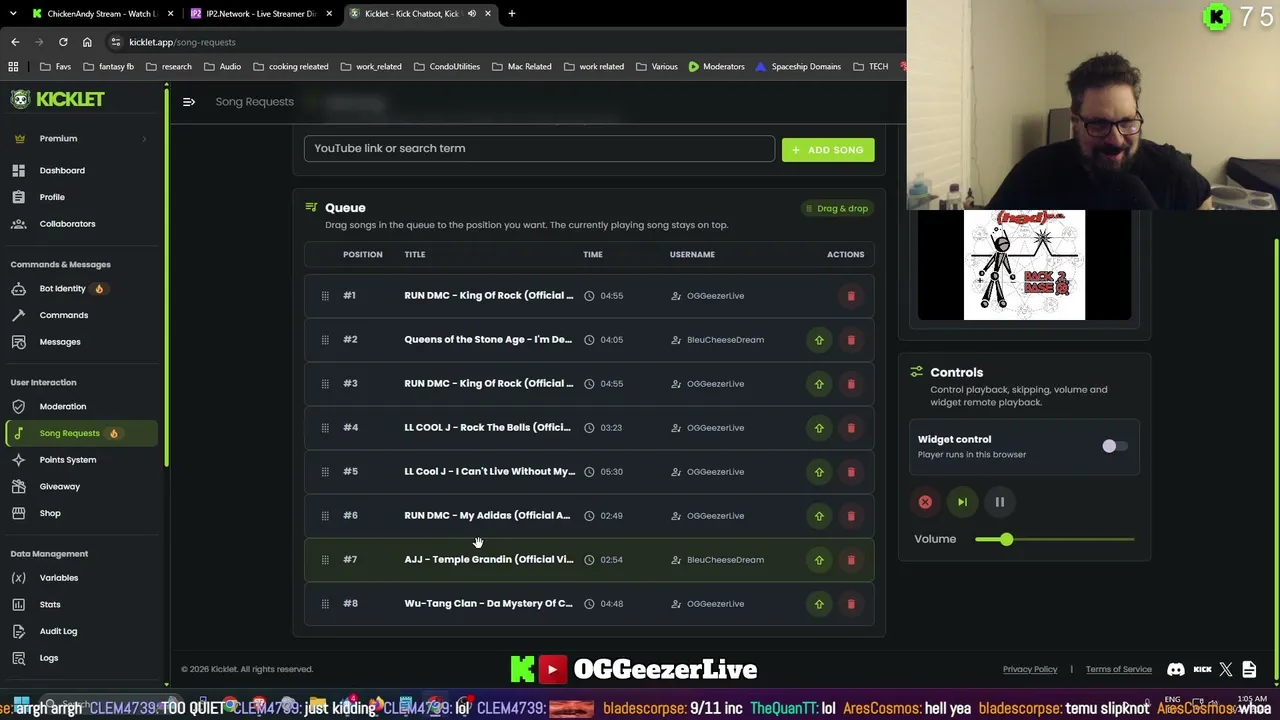Open the Audio bookmark folder

(x=222, y=67)
